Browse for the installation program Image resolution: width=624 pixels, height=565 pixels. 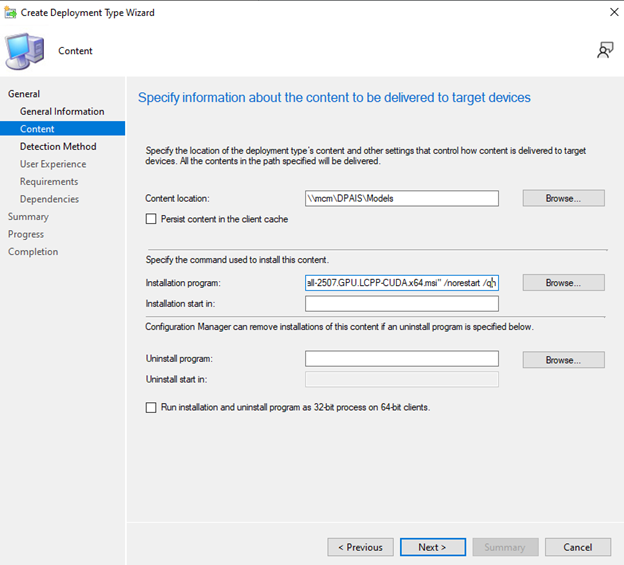point(564,282)
